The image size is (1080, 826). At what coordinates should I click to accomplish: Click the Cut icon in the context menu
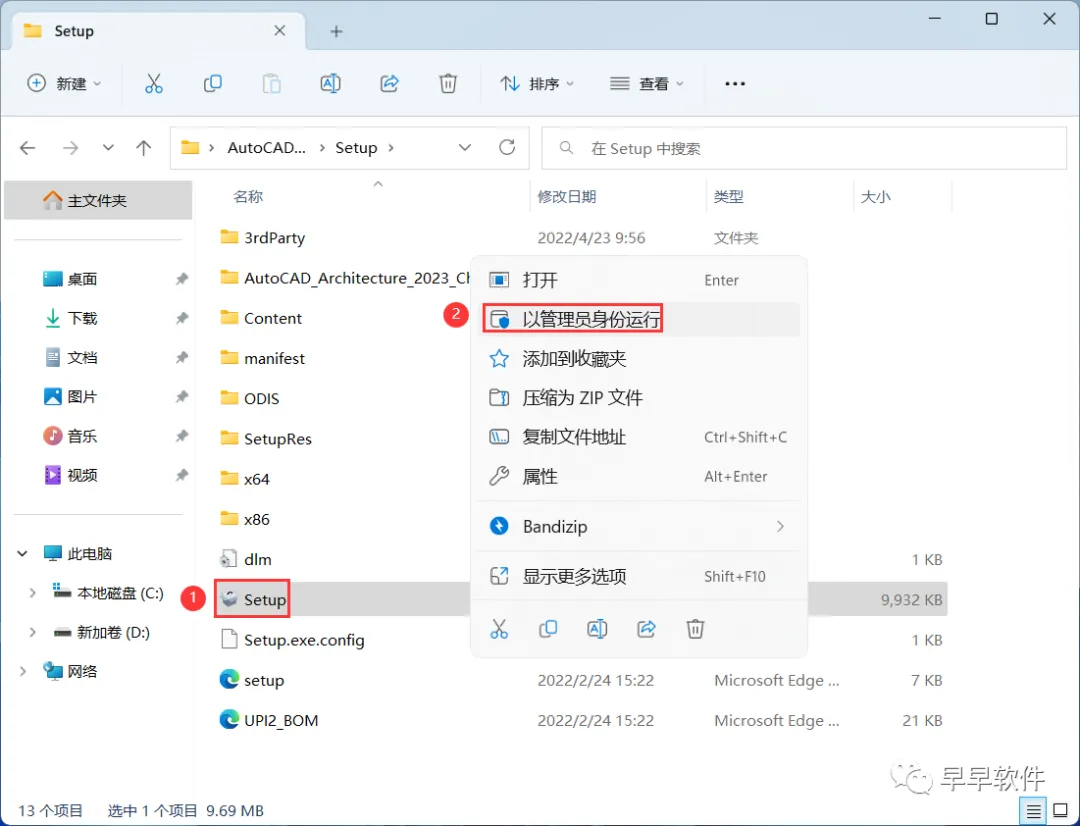pos(499,629)
